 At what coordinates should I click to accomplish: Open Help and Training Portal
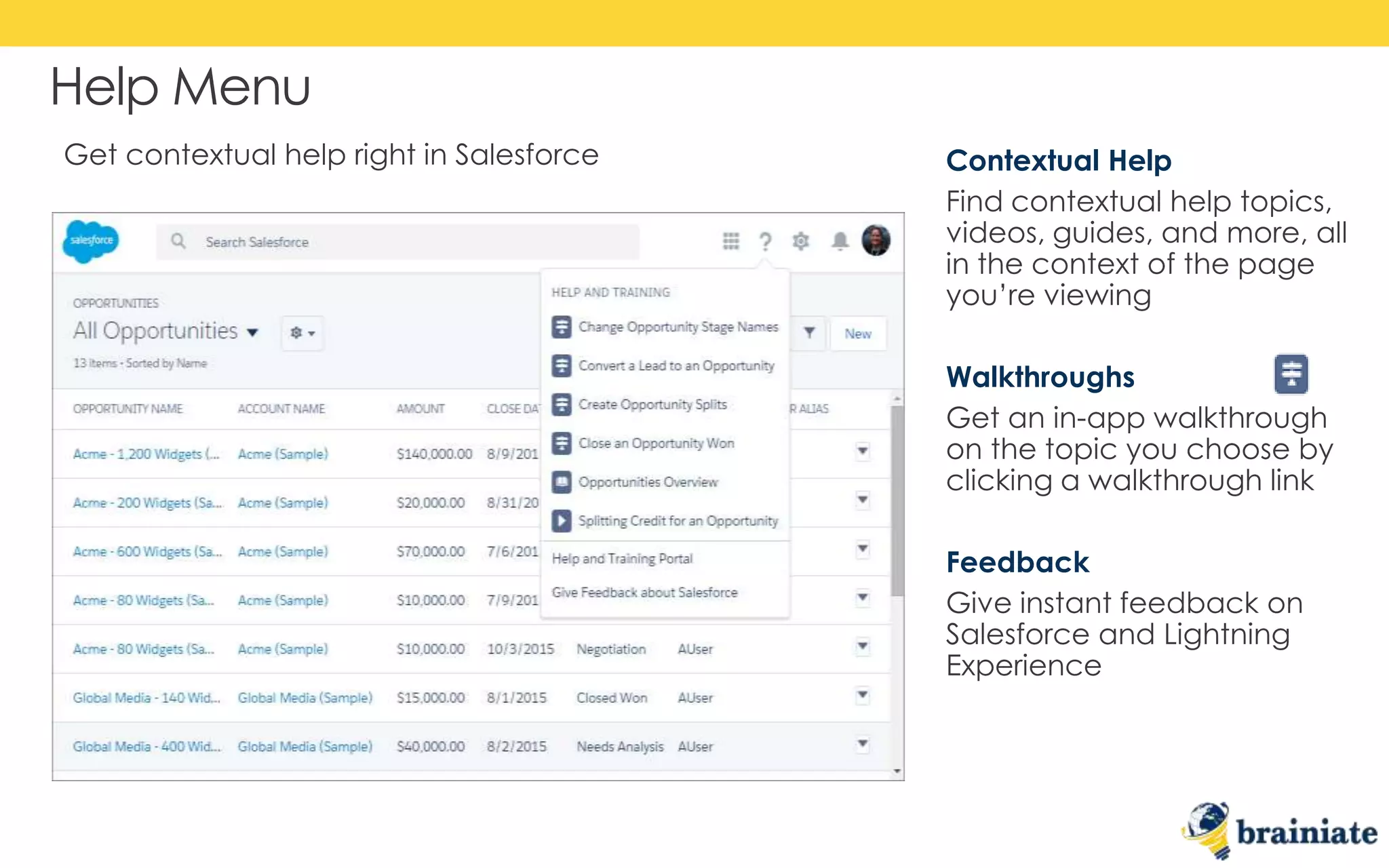(622, 559)
